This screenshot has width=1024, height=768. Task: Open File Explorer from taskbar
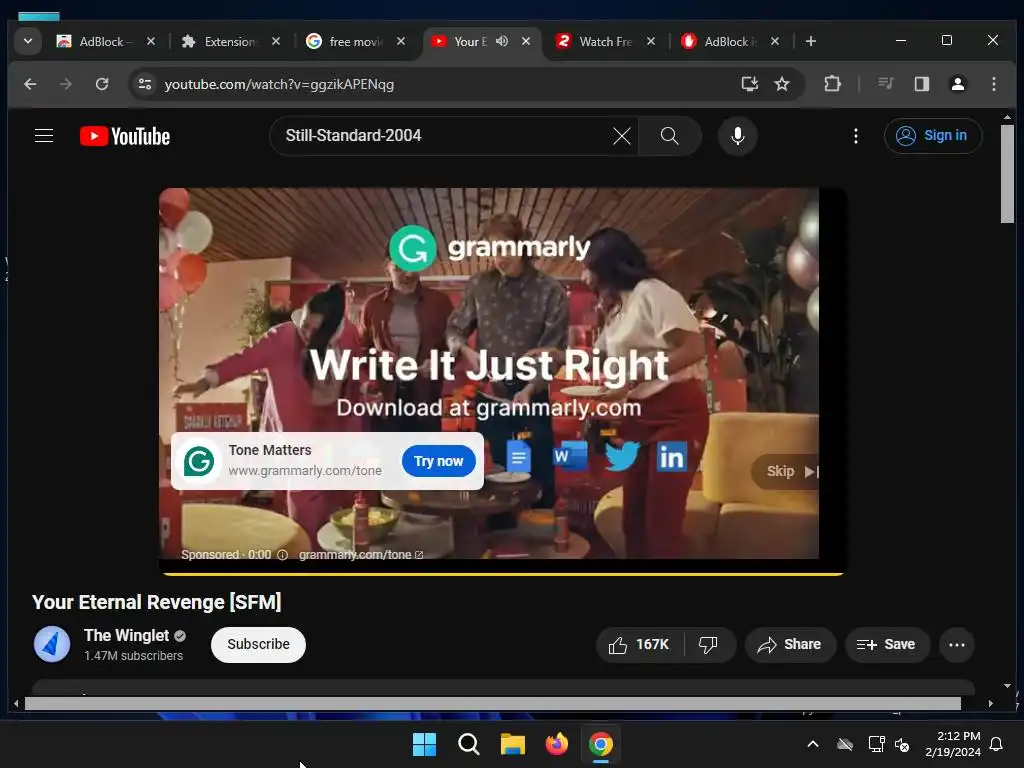[513, 744]
